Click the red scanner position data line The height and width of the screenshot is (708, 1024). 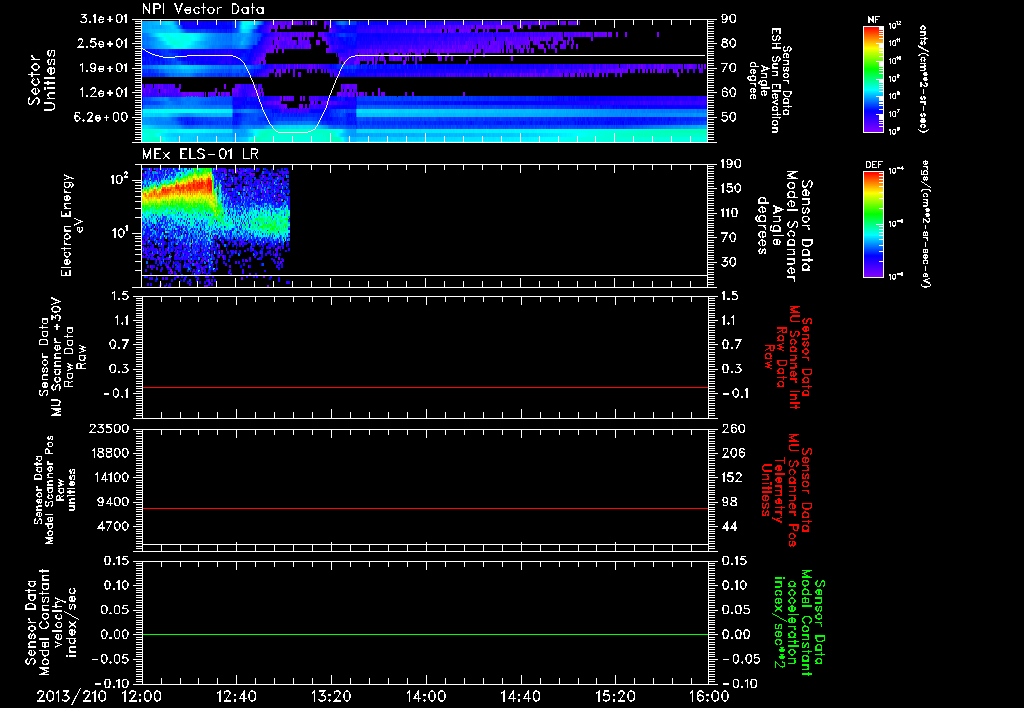click(424, 508)
